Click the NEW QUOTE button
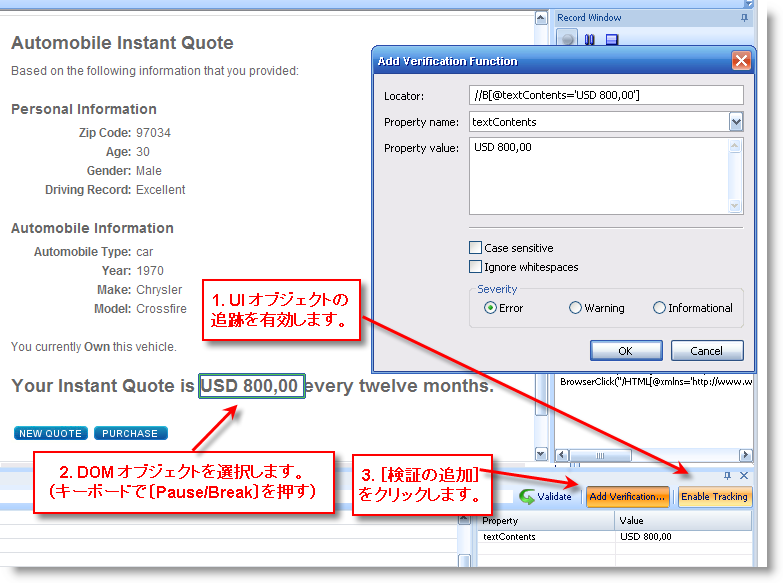 [x=50, y=433]
